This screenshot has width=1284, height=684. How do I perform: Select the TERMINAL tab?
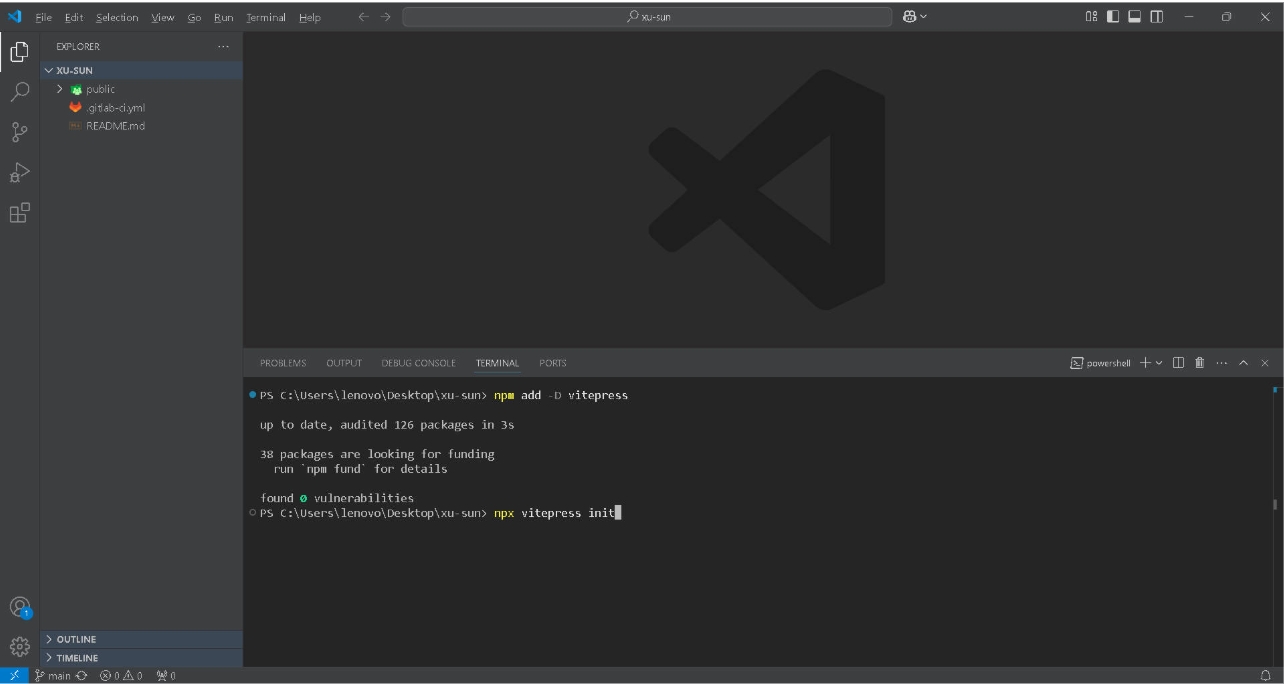pyautogui.click(x=497, y=363)
